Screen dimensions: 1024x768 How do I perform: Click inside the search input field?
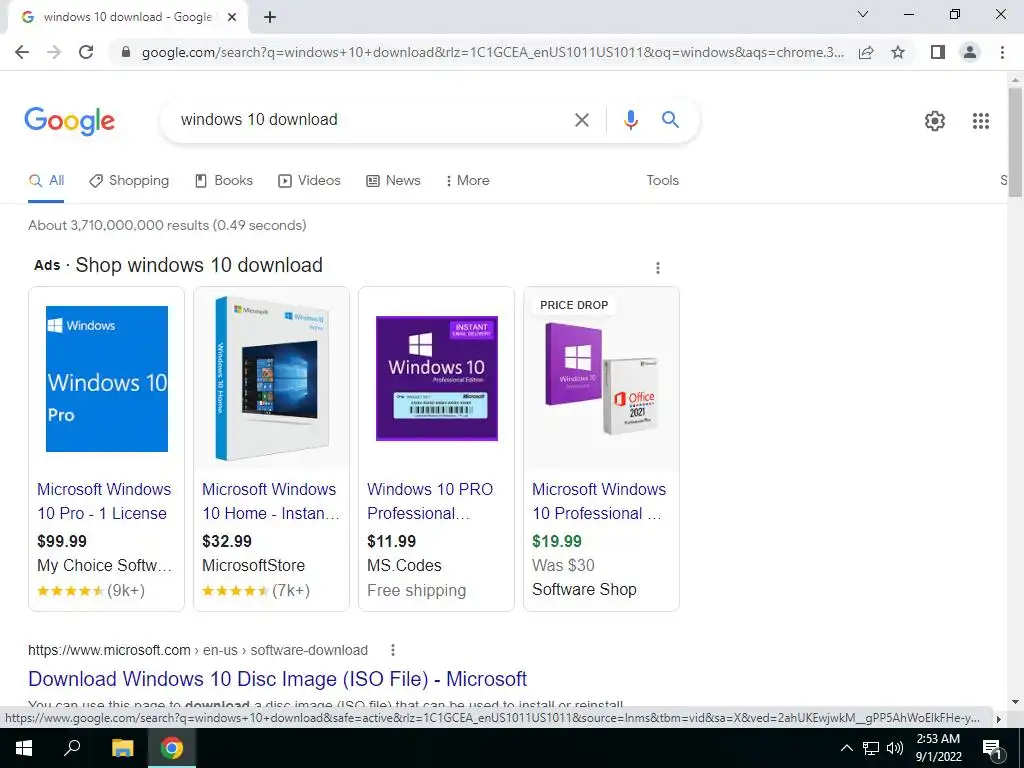coord(372,120)
